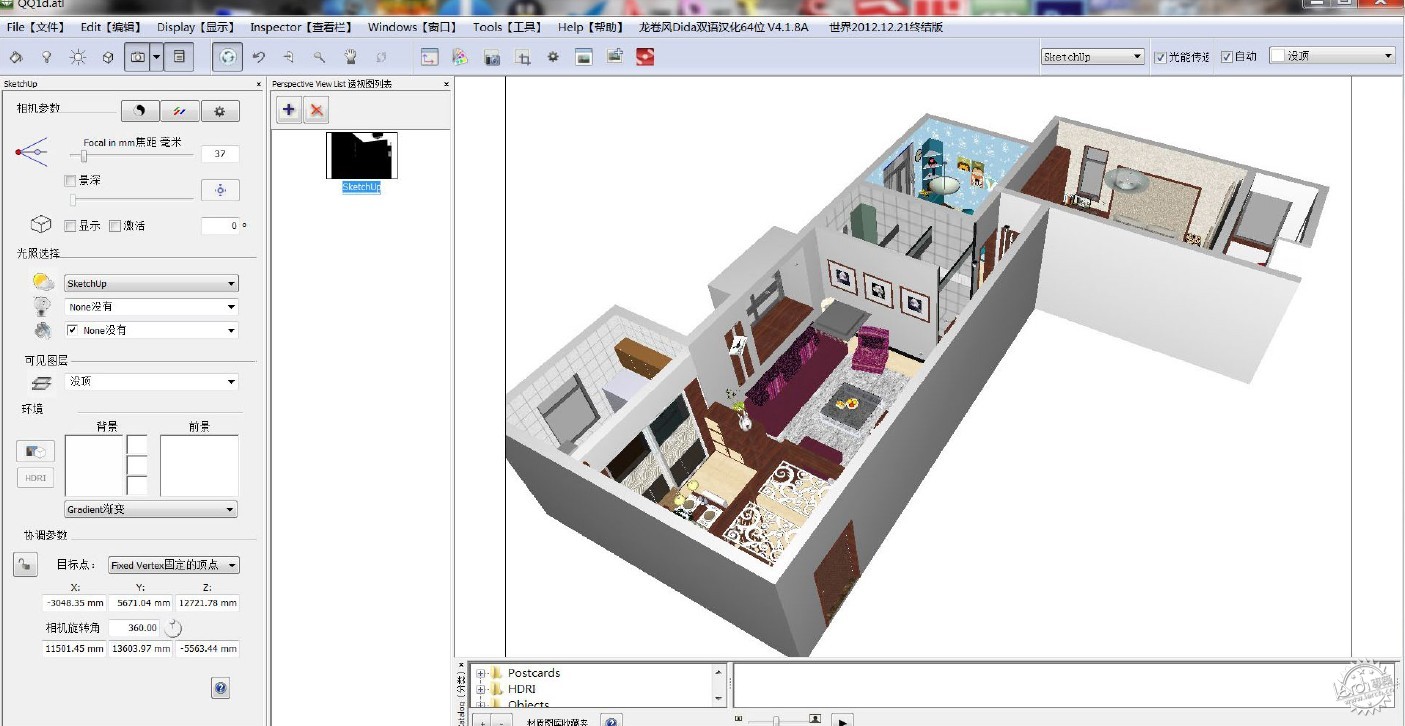1405x726 pixels.
Task: Click the background image environment button
Action: [x=35, y=452]
